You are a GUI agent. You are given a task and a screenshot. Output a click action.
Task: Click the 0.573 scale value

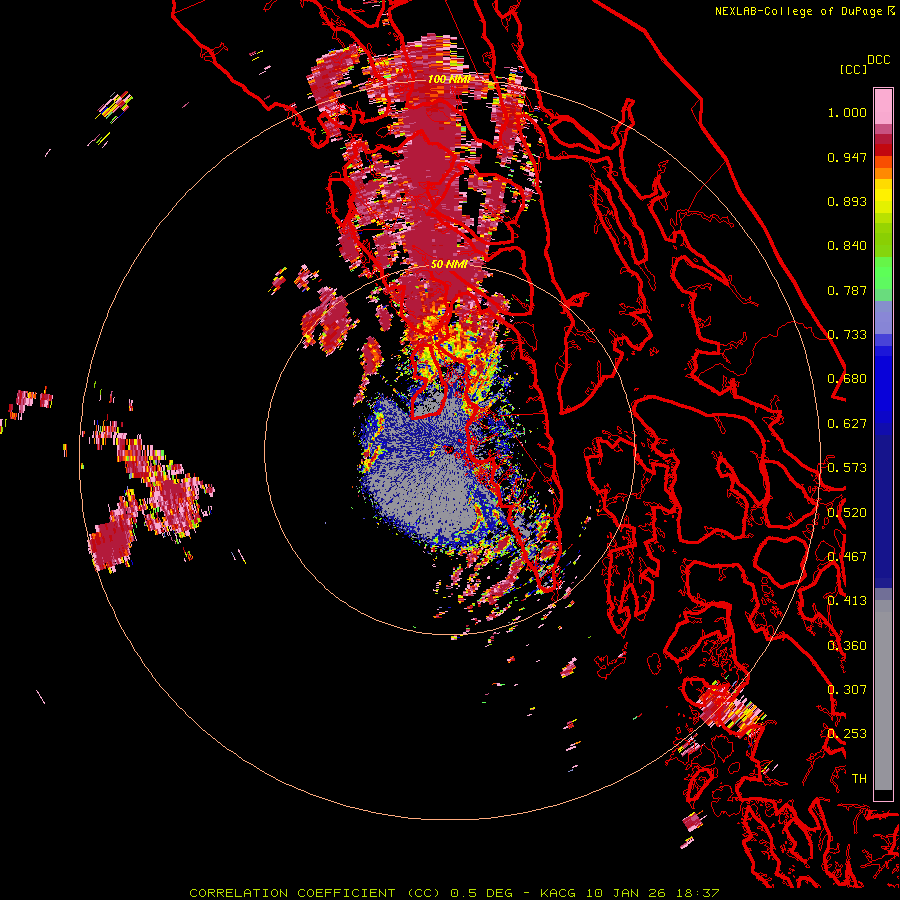(x=847, y=468)
